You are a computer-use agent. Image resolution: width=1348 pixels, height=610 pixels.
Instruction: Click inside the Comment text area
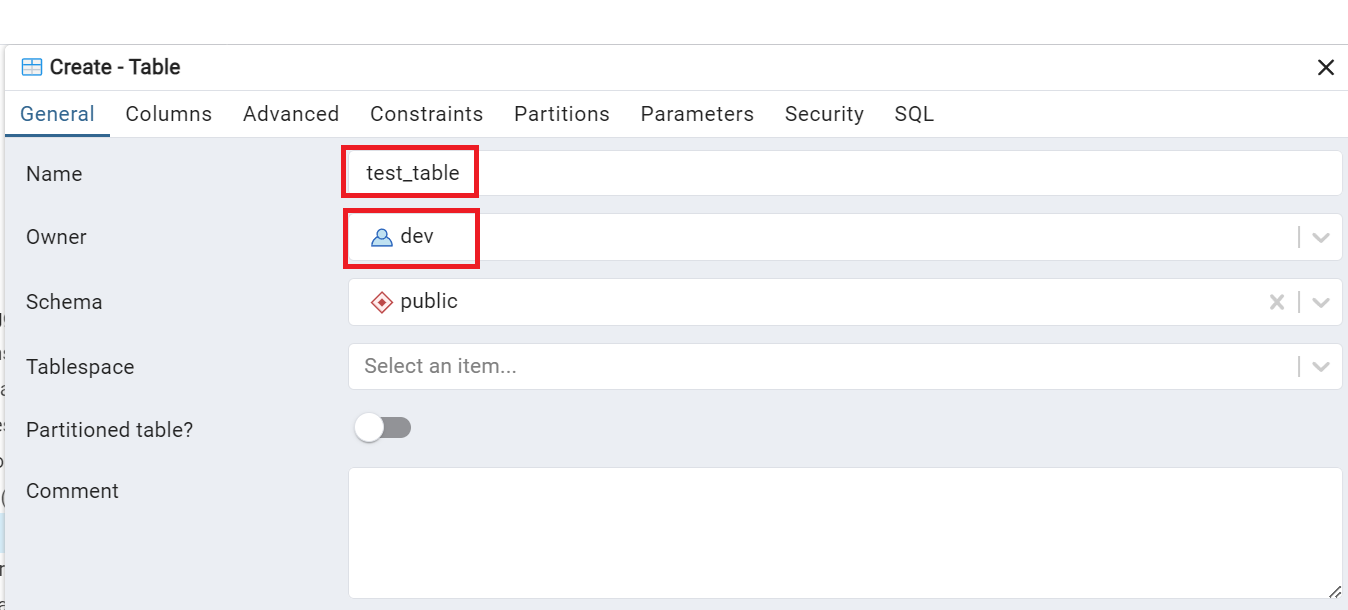pyautogui.click(x=844, y=532)
